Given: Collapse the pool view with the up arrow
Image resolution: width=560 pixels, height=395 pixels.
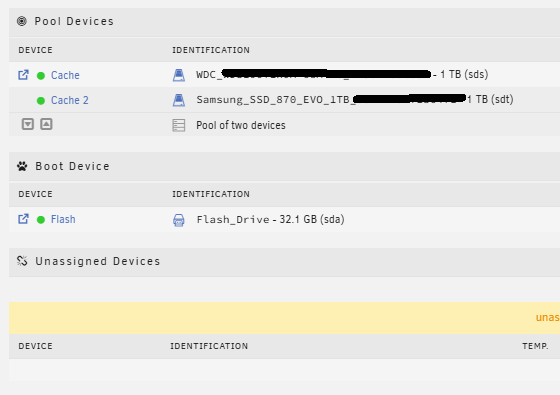Looking at the screenshot, I should (46, 124).
